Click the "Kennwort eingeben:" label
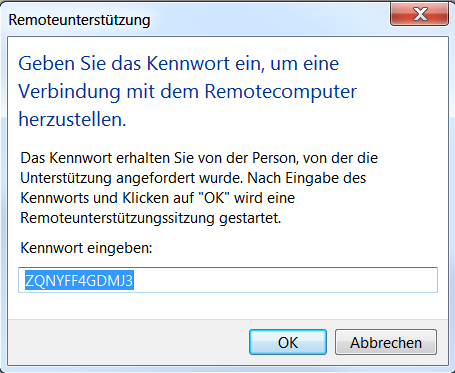The height and width of the screenshot is (373, 455). pyautogui.click(x=86, y=248)
